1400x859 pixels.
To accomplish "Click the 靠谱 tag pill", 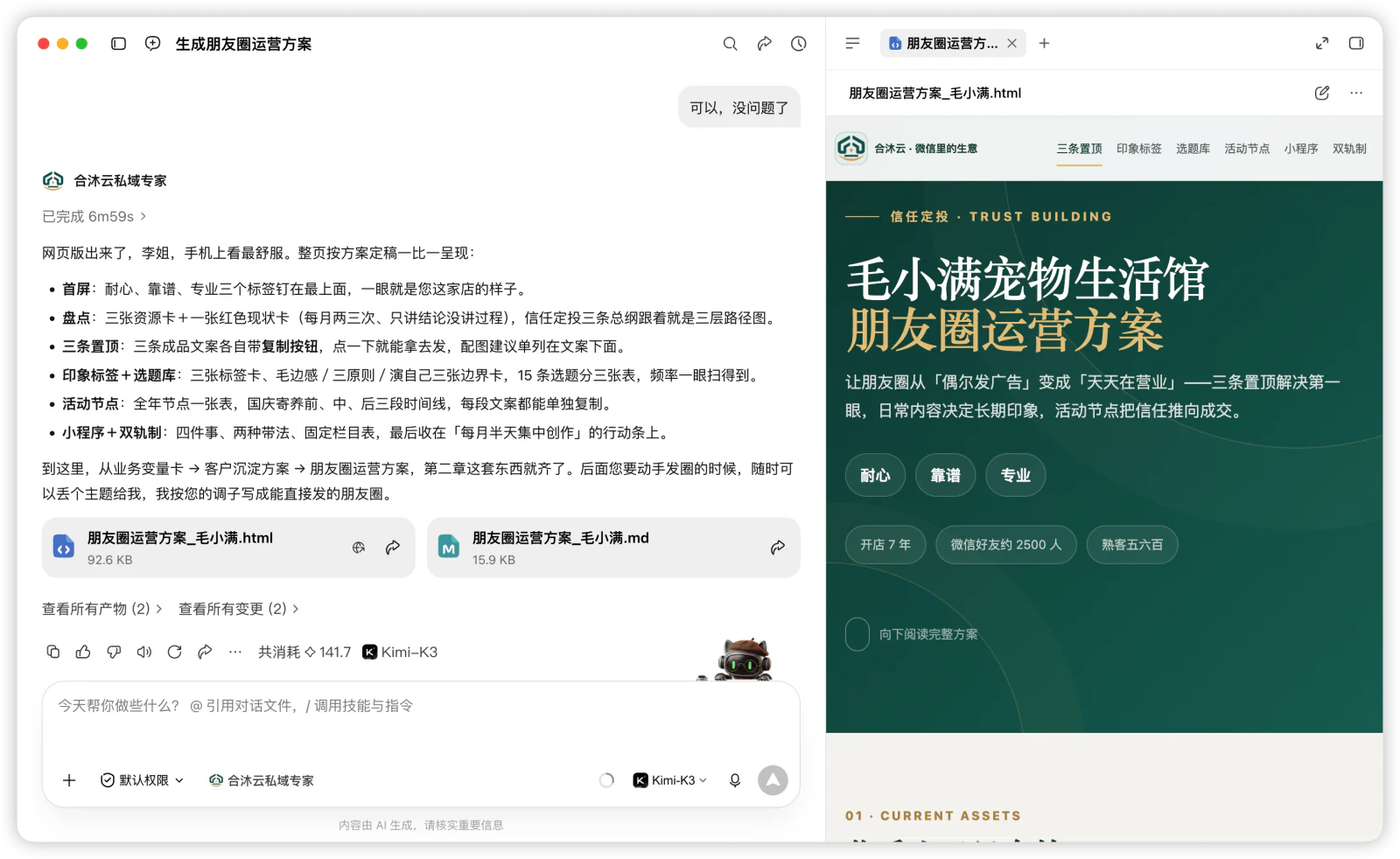I will pos(945,475).
